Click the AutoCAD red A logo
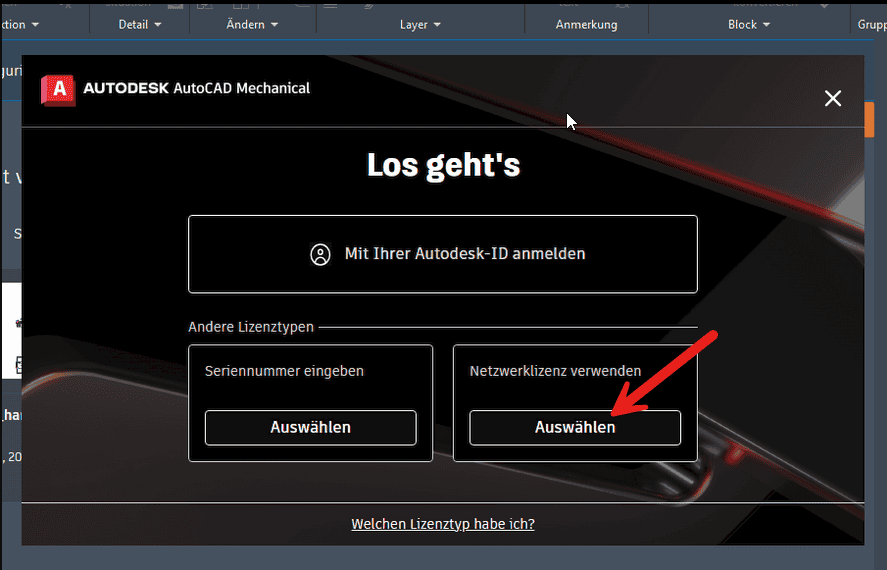 [x=58, y=89]
